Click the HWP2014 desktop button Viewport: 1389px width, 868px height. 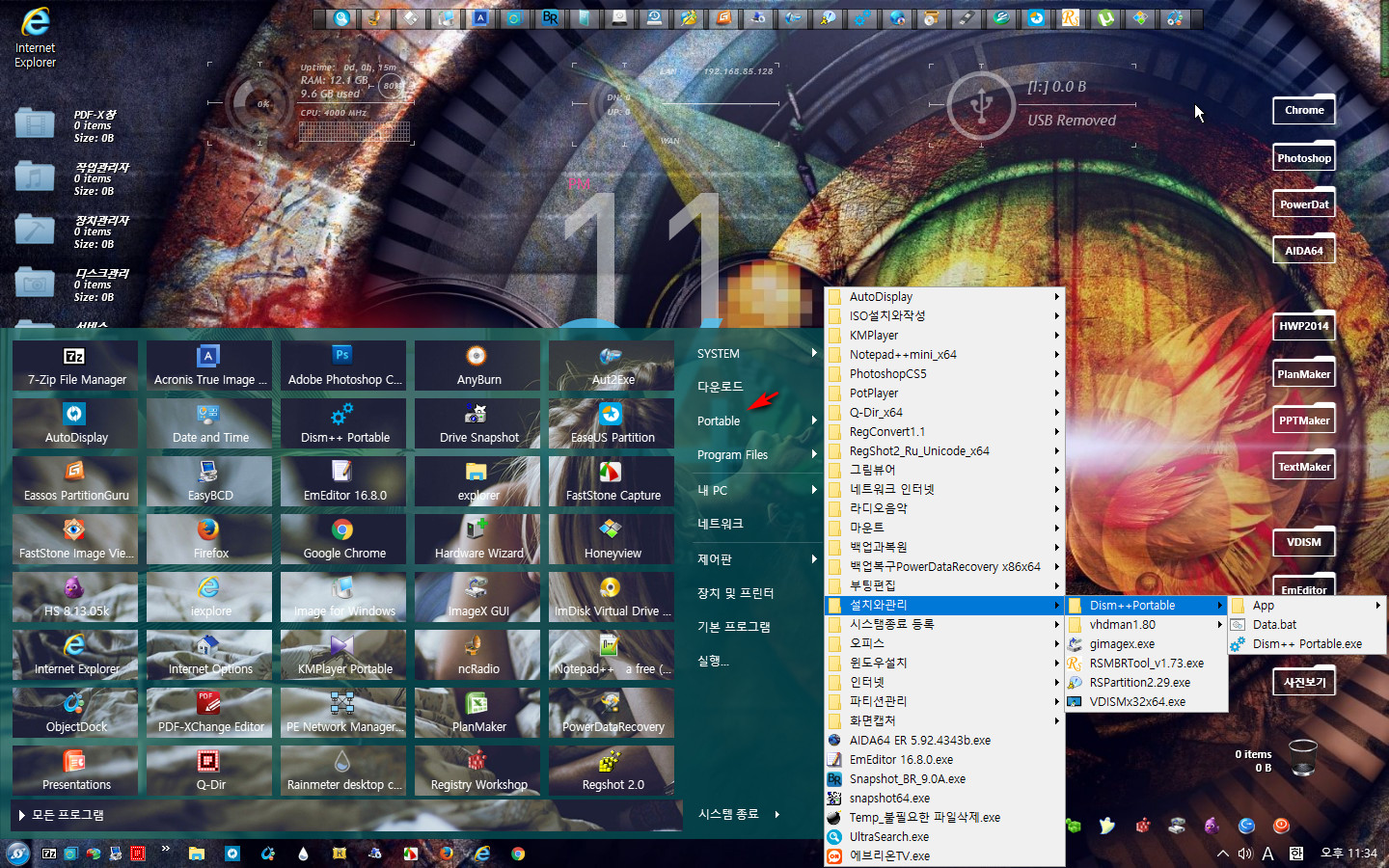[x=1304, y=326]
